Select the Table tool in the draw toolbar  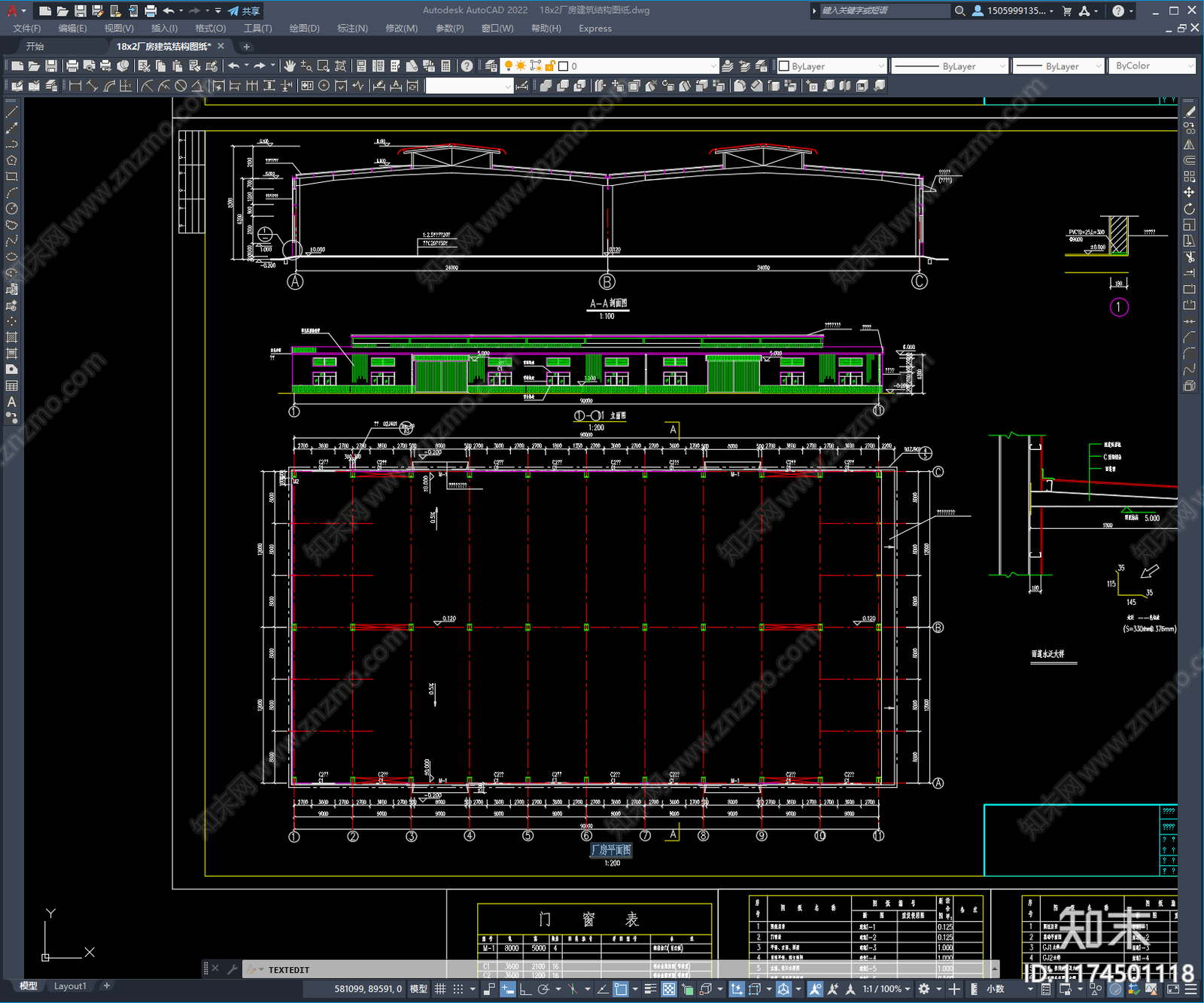pyautogui.click(x=11, y=385)
